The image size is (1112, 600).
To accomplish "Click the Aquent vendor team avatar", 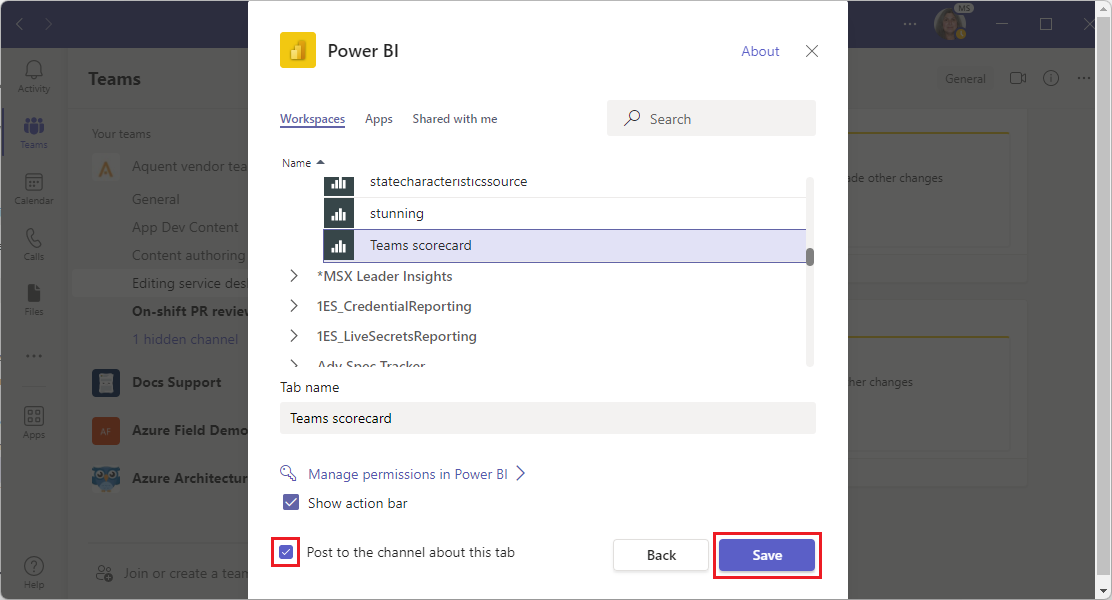I will 106,169.
